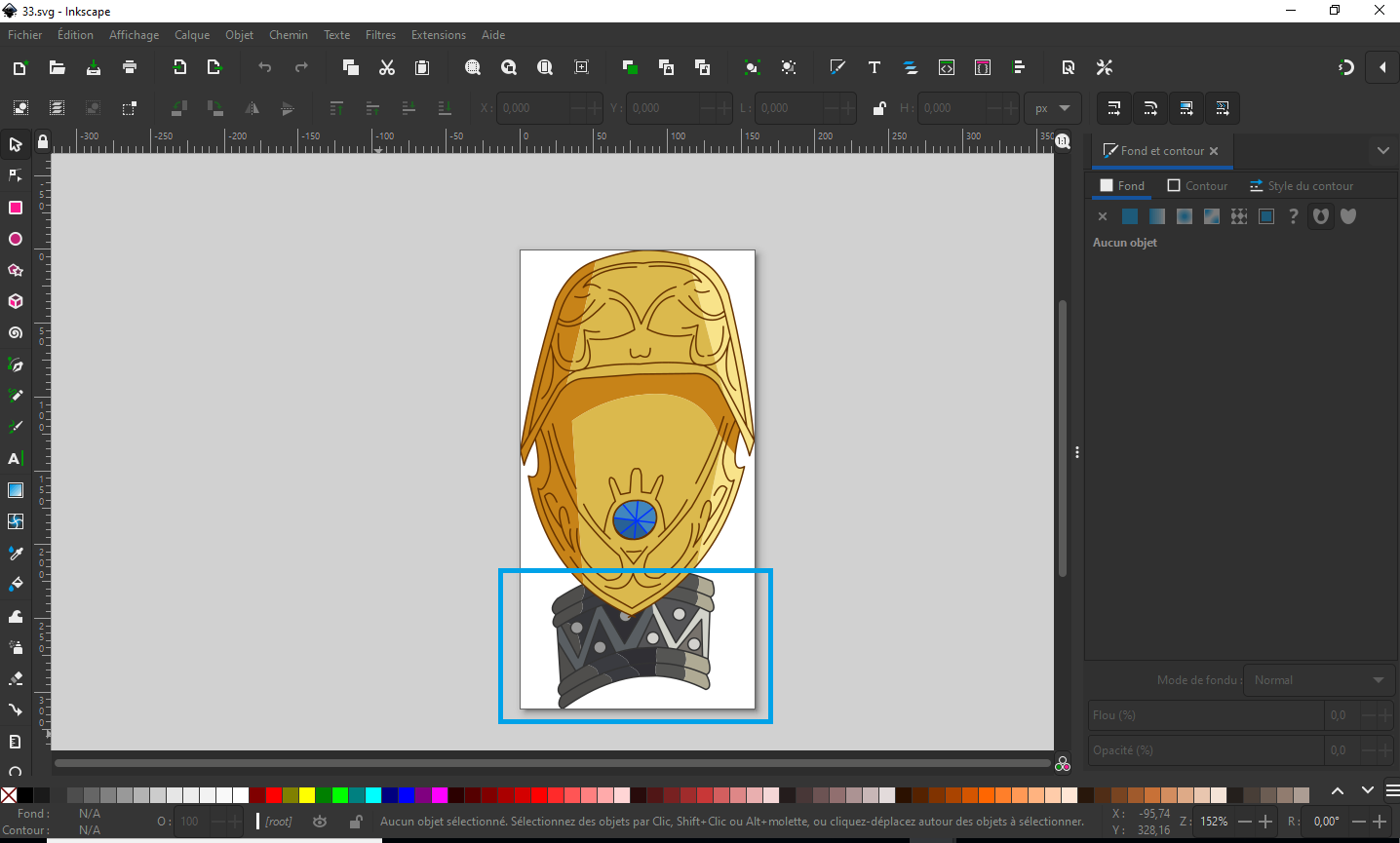Select the Spiral tool
Screen dimensions: 1400x843
pos(16,332)
